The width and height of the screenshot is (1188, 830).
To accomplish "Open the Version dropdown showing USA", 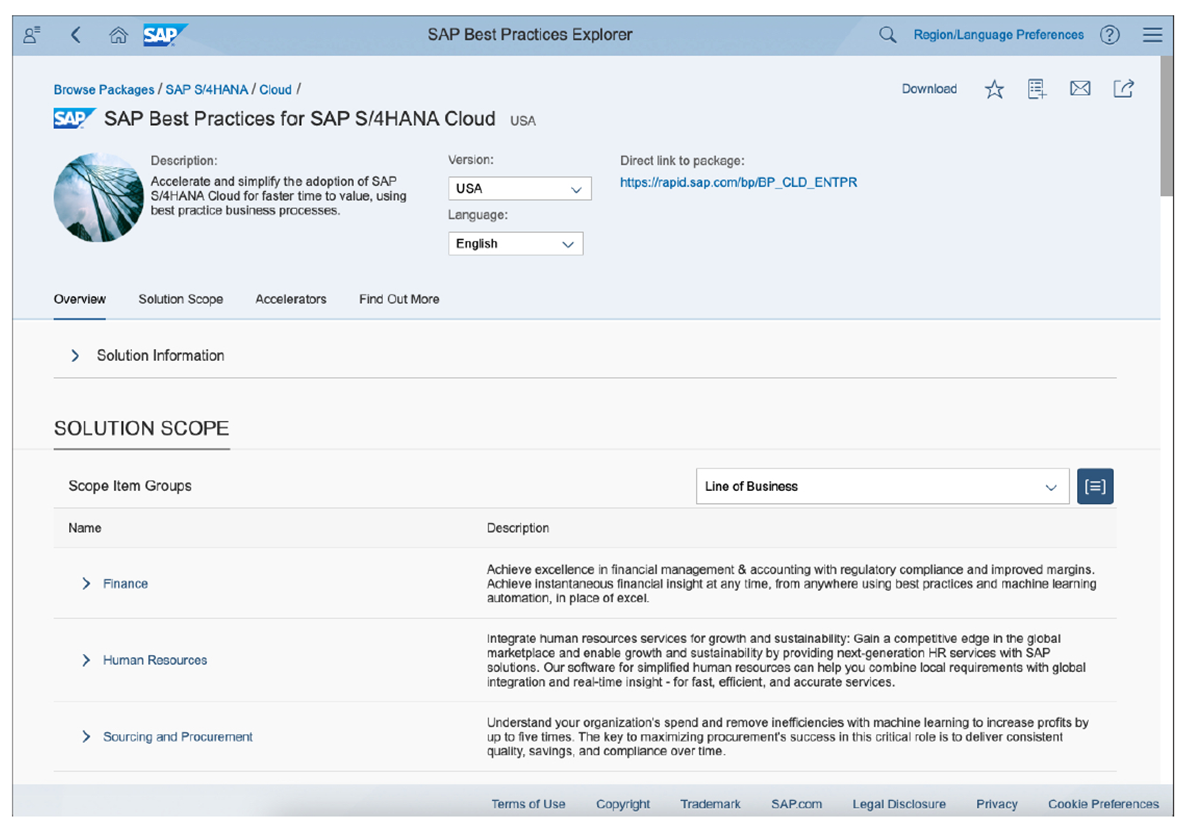I will (x=519, y=188).
